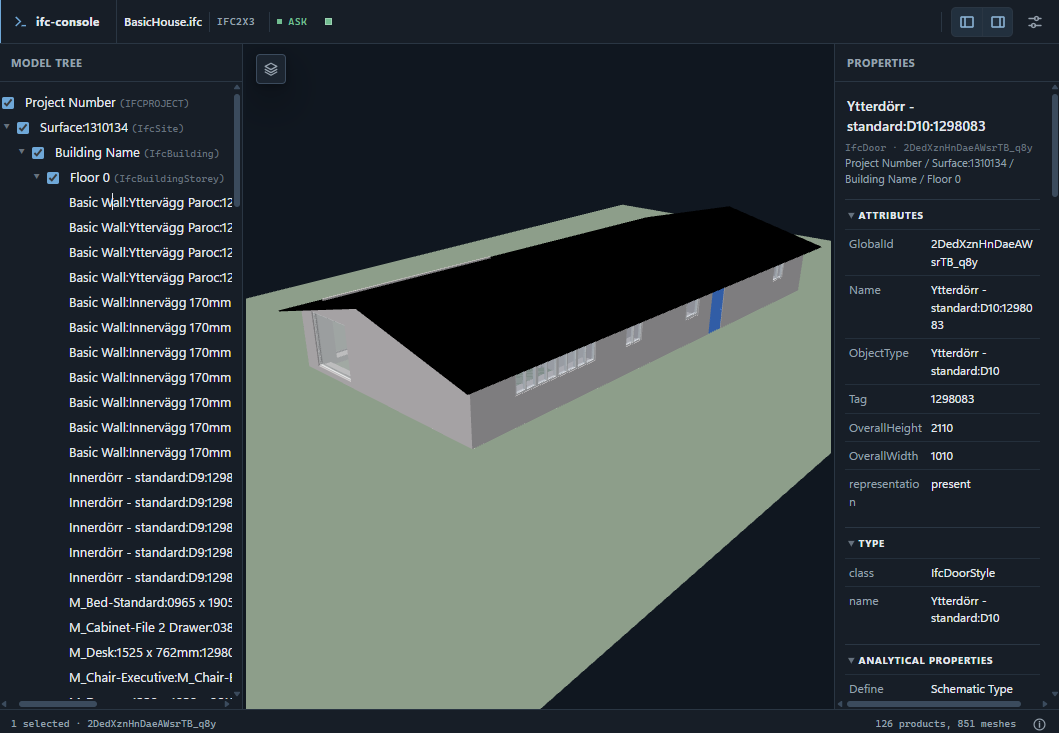
Task: Click the info icon in the status bar
Action: [1039, 724]
